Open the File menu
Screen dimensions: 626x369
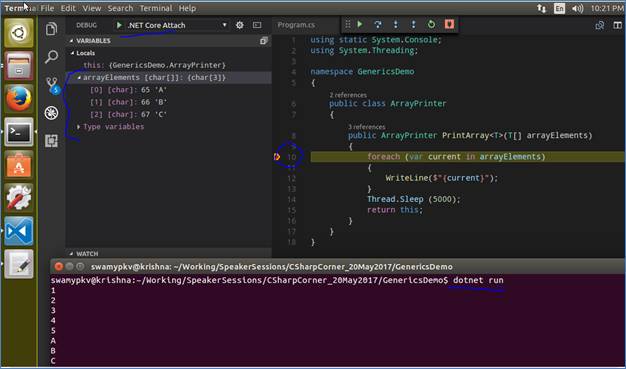pos(47,8)
